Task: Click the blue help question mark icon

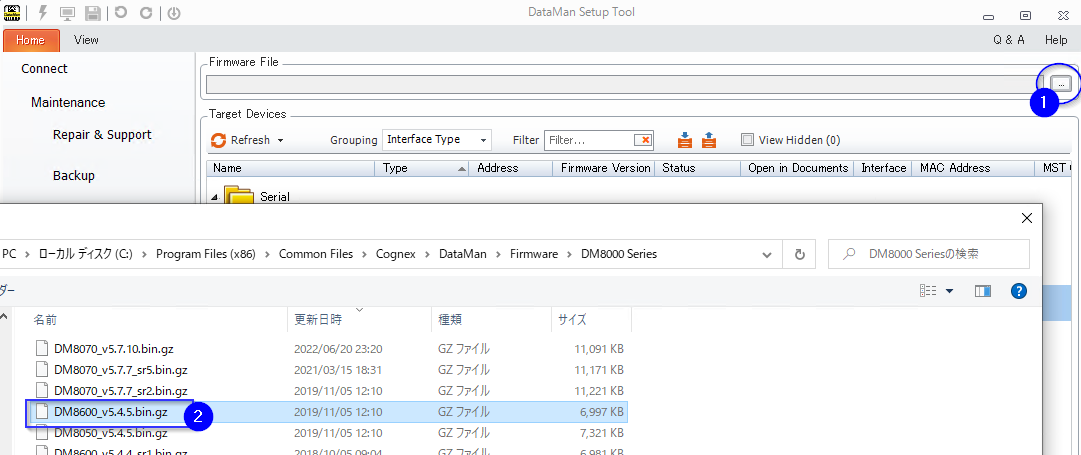Action: 1019,291
